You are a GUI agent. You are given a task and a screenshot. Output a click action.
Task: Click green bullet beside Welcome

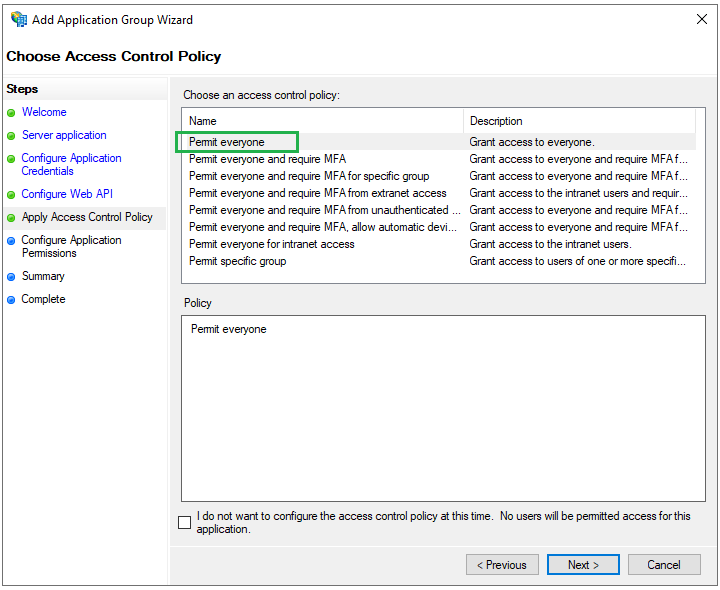tap(11, 113)
